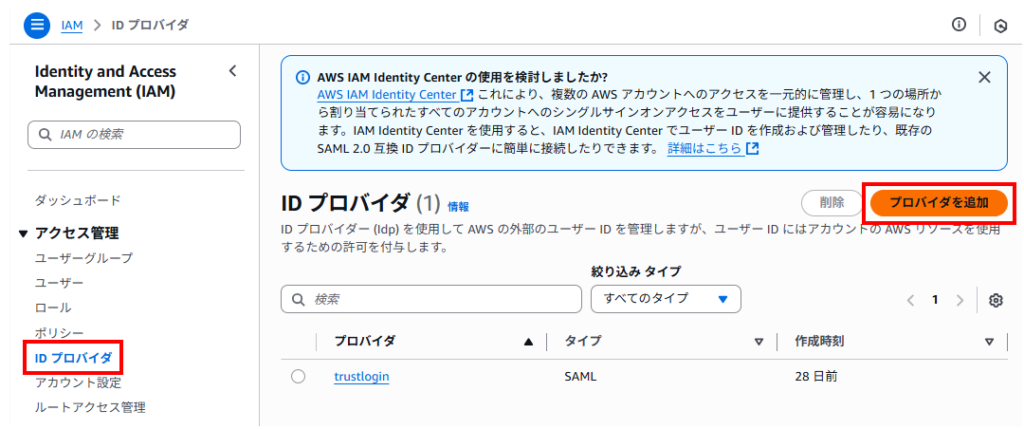Screen dimensions: 1024x429
Task: Collapse the アクセス管理 section
Action: tap(24, 234)
